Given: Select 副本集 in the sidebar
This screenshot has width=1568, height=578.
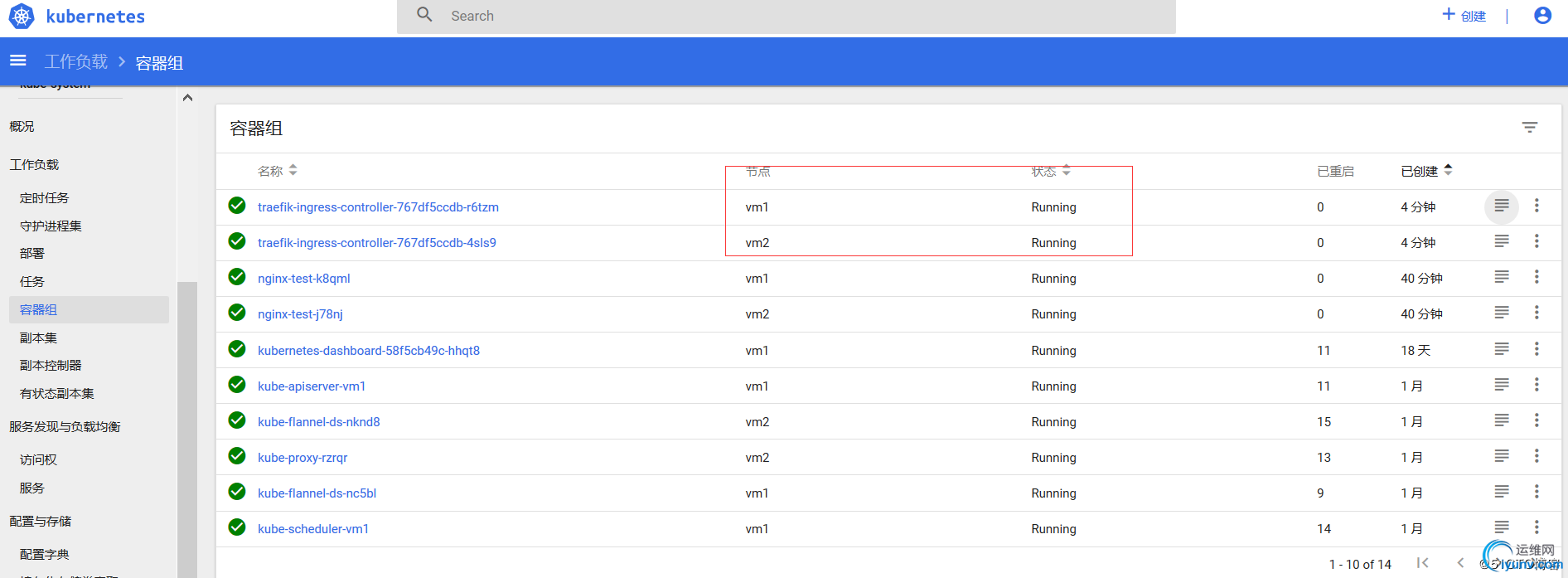Looking at the screenshot, I should tap(39, 338).
